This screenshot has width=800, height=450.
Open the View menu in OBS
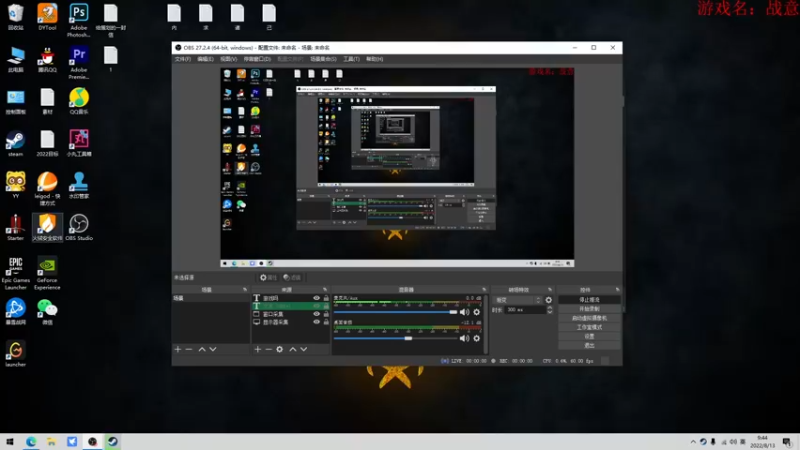pyautogui.click(x=228, y=59)
